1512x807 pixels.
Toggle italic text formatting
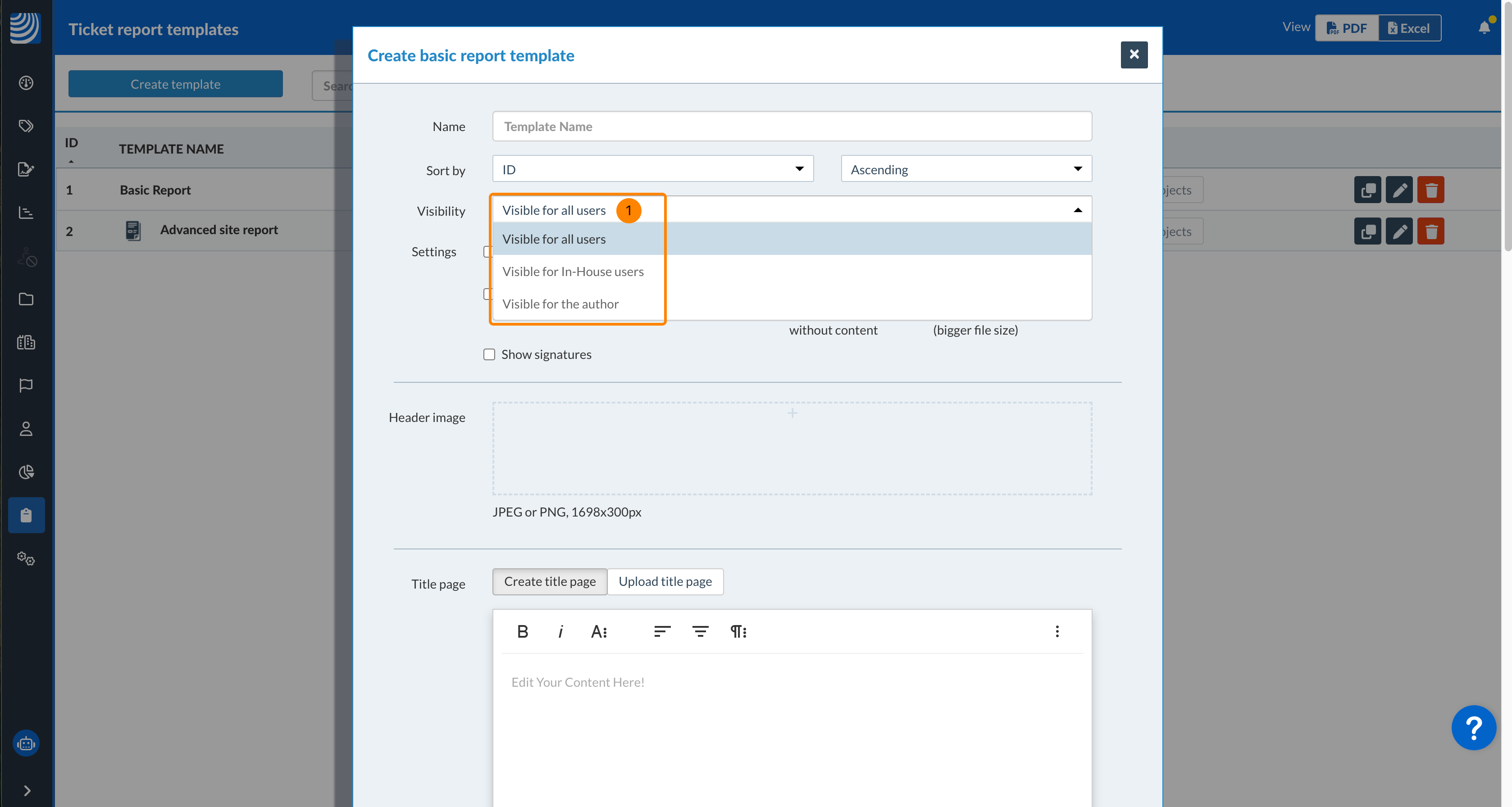pyautogui.click(x=560, y=631)
